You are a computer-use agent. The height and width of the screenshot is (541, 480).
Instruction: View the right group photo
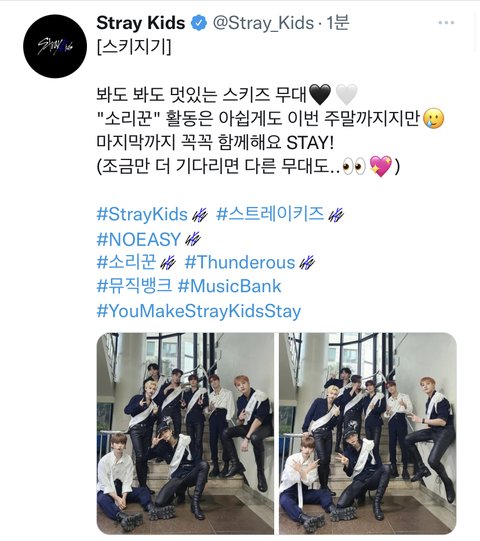[x=368, y=433]
